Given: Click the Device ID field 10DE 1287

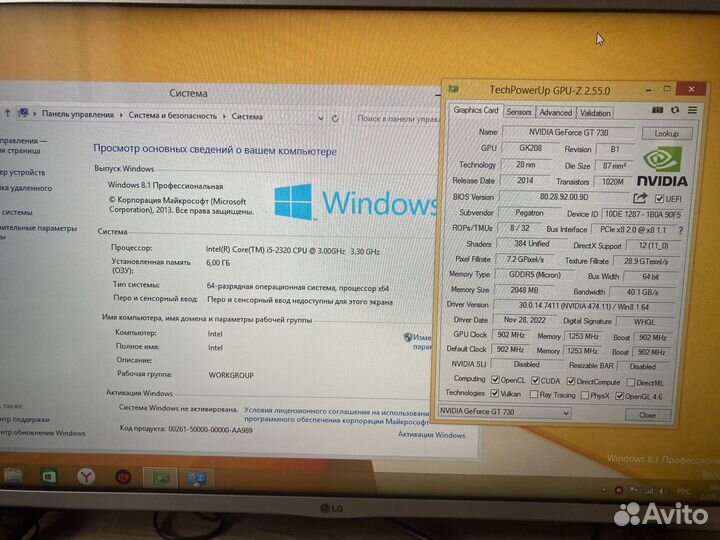Looking at the screenshot, I should coord(642,214).
